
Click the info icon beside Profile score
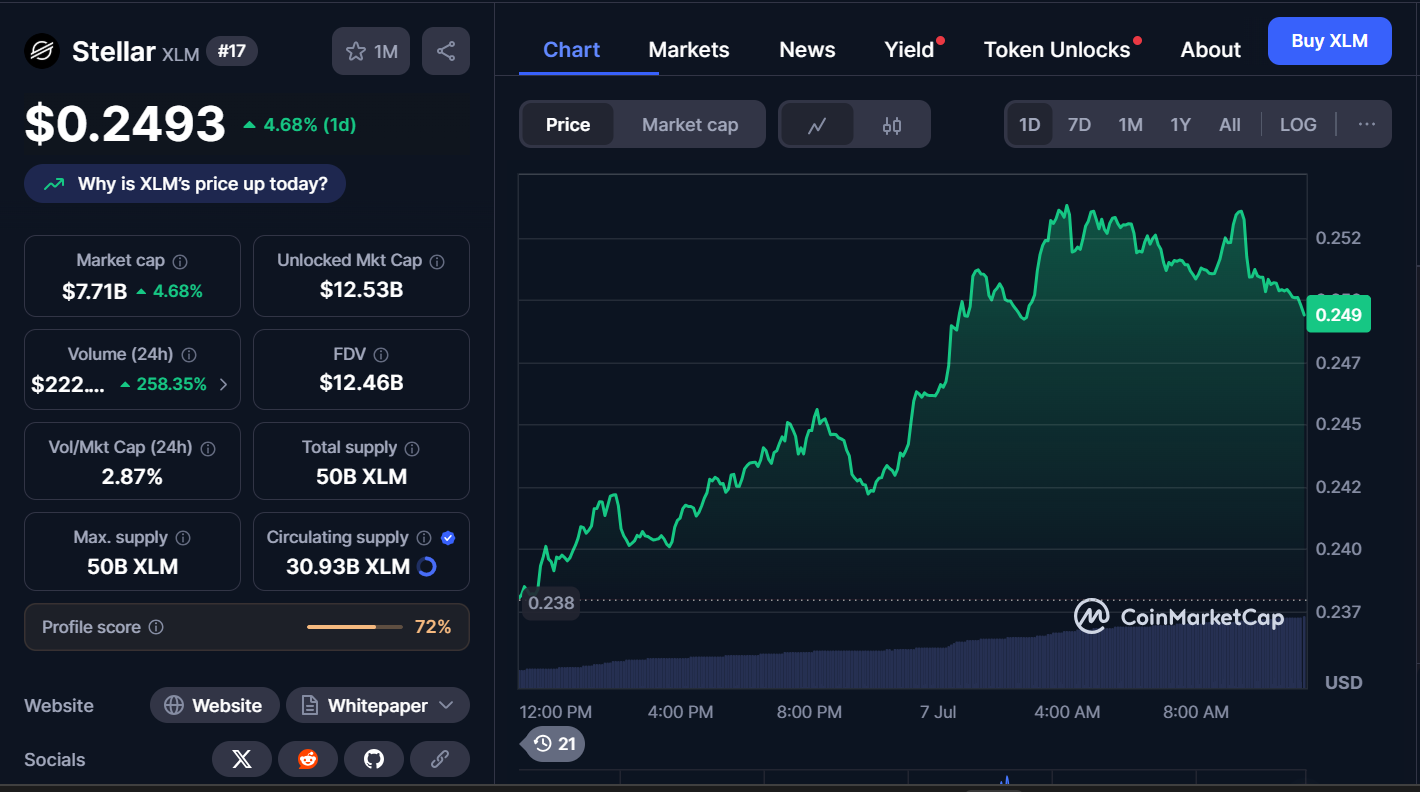pos(156,627)
